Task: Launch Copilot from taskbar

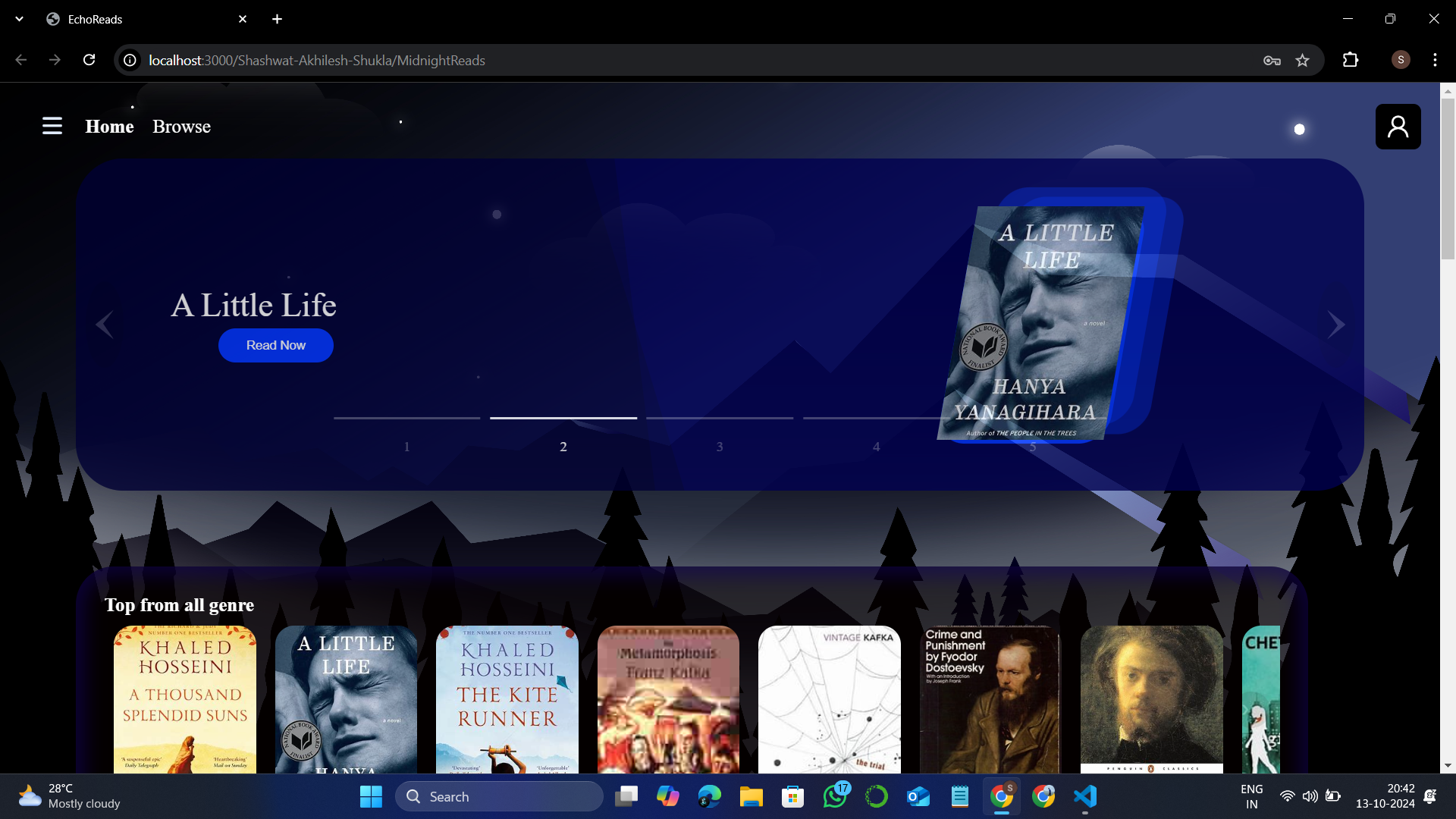Action: click(x=668, y=796)
